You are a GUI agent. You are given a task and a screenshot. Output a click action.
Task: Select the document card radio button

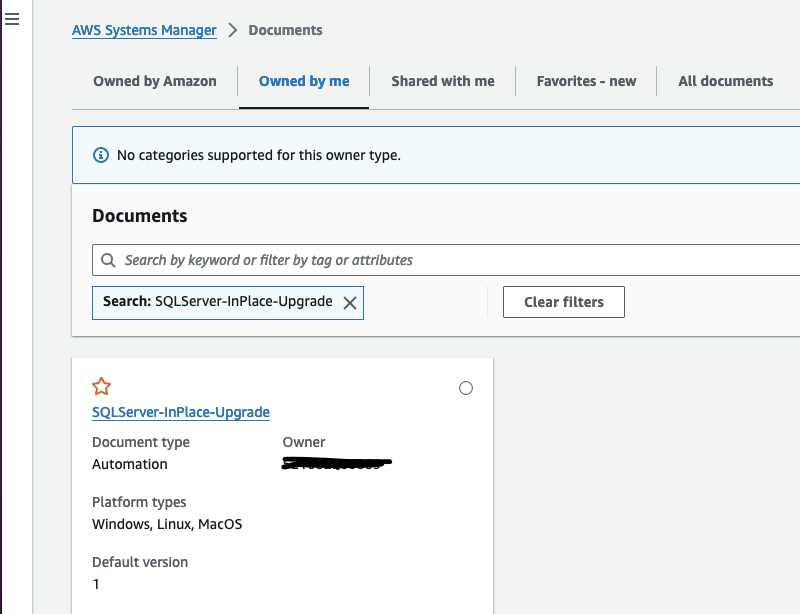pyautogui.click(x=465, y=388)
